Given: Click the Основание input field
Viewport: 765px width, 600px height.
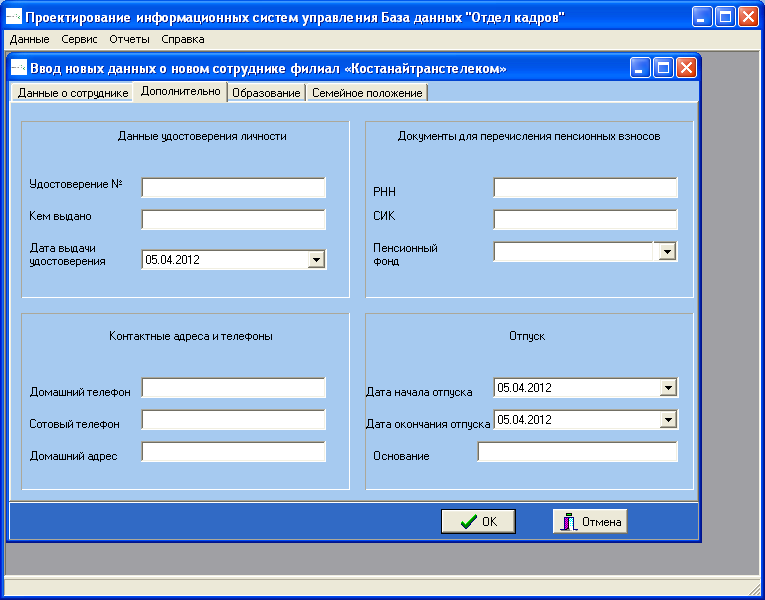Looking at the screenshot, I should (x=578, y=452).
